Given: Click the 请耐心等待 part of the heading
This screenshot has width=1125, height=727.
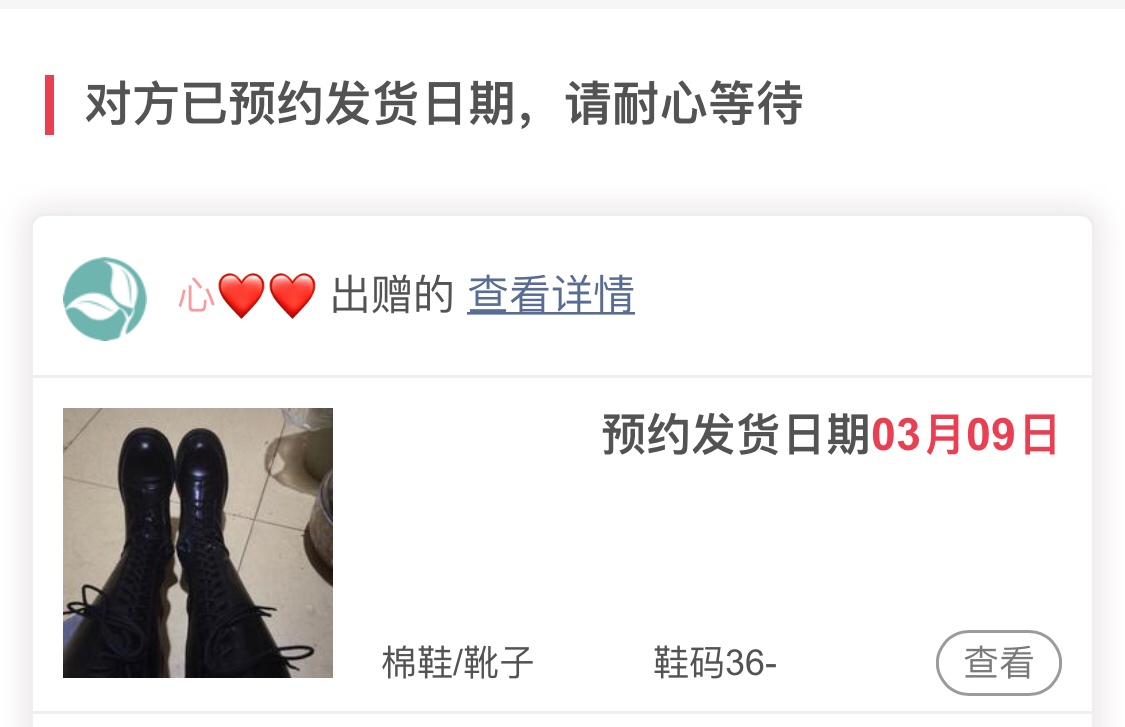Looking at the screenshot, I should [684, 104].
